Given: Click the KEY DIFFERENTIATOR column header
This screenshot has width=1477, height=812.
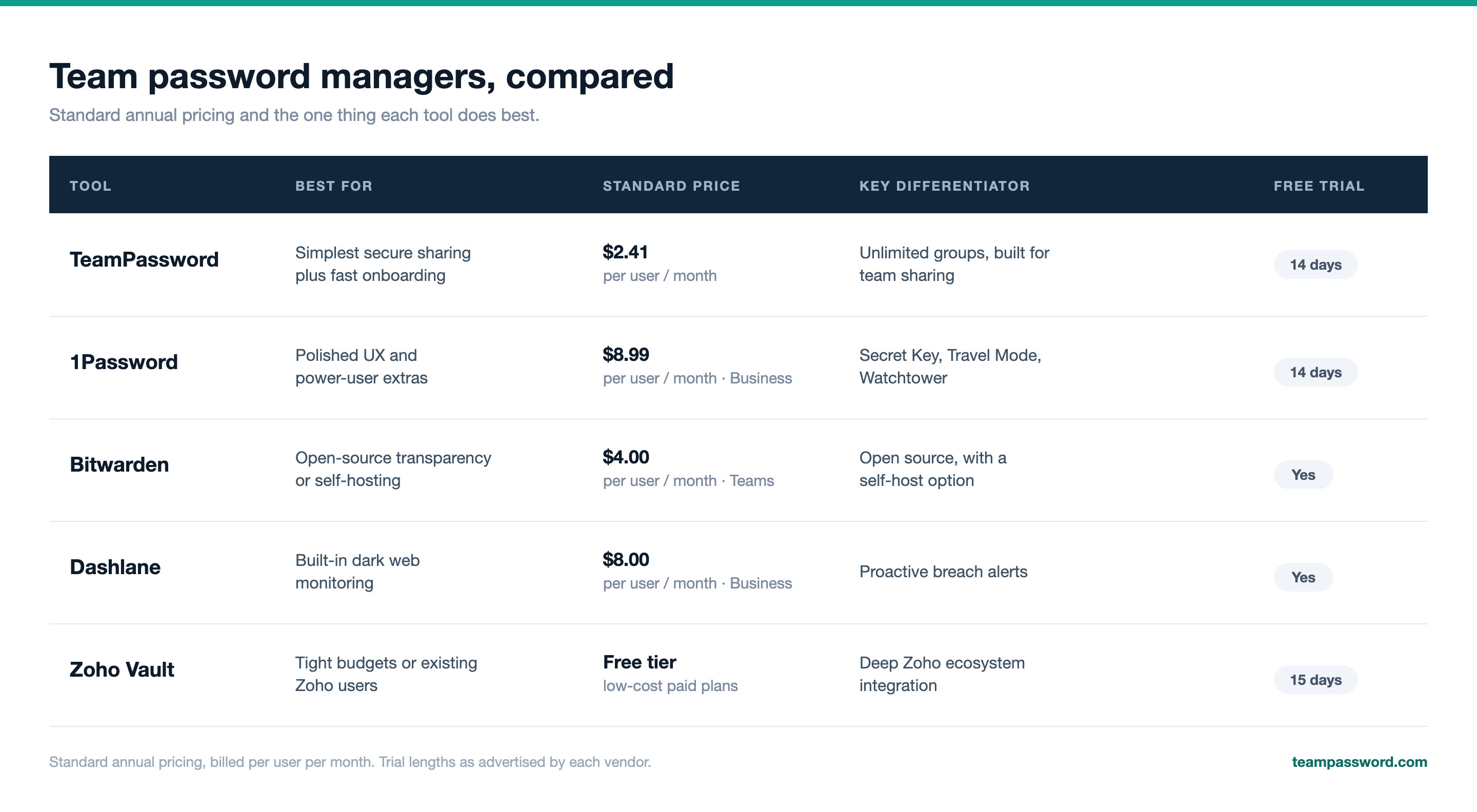Looking at the screenshot, I should (944, 186).
